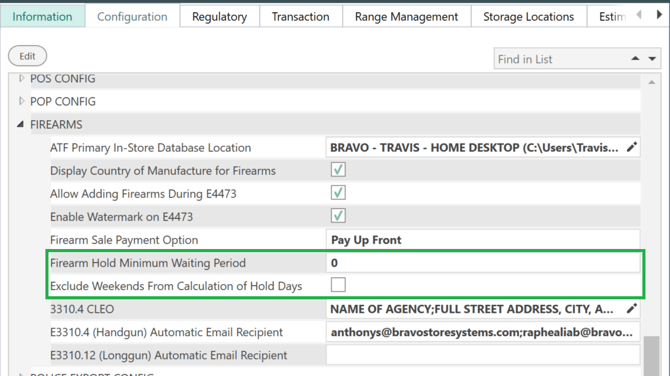670x376 pixels.
Task: Edit 3310.4 CLEO with pencil icon
Action: 632,309
